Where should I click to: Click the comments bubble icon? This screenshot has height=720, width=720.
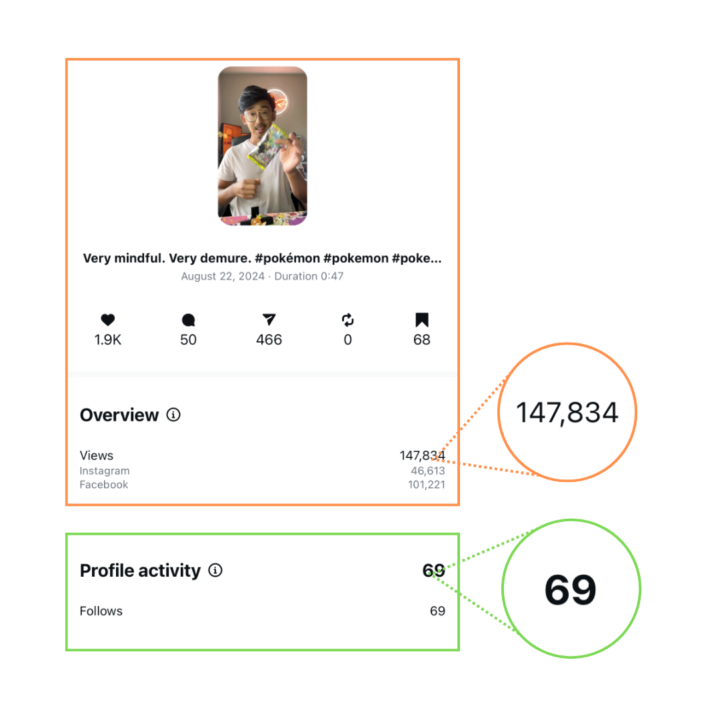(x=188, y=320)
